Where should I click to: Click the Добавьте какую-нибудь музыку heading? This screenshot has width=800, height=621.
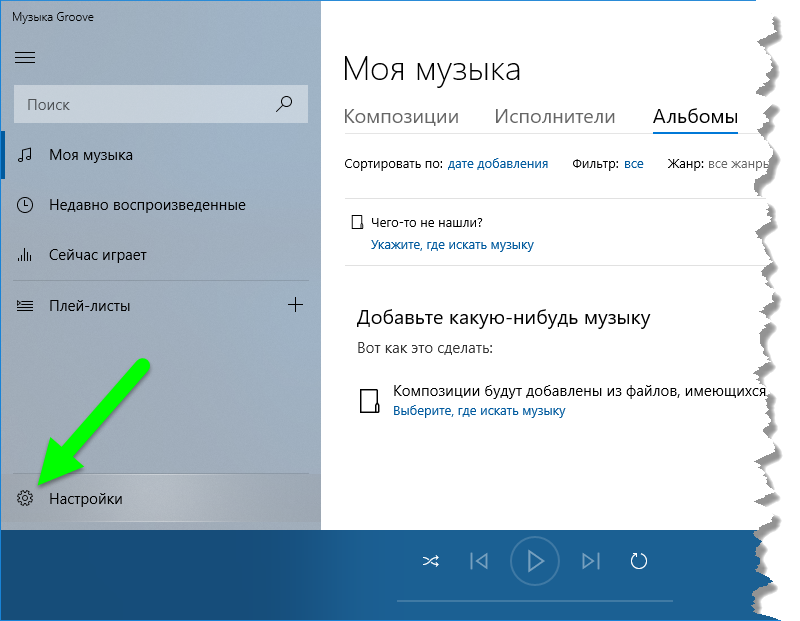(x=503, y=317)
